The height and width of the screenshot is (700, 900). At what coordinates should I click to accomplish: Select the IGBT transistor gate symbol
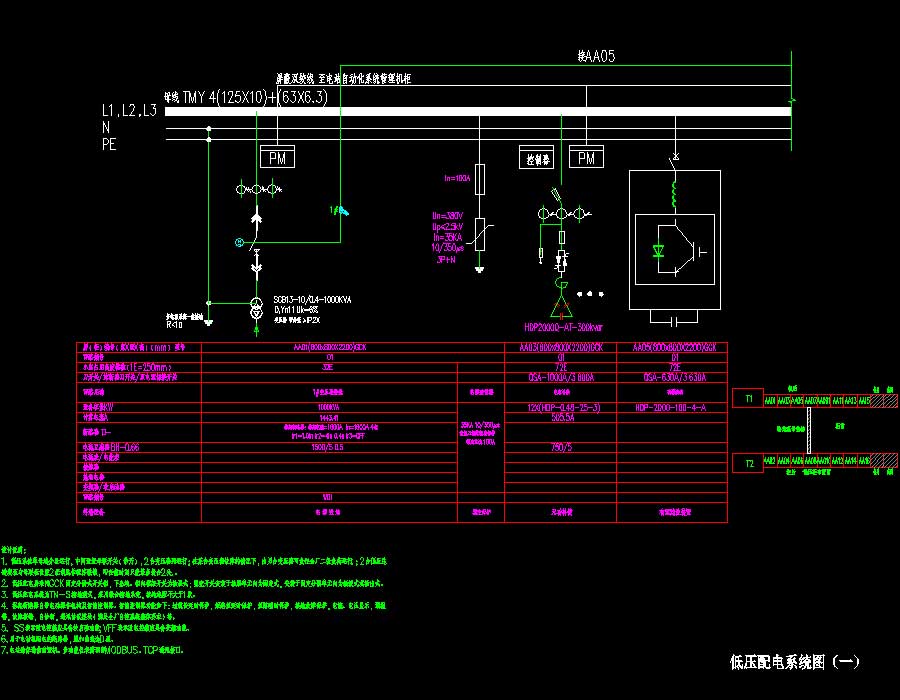[698, 251]
